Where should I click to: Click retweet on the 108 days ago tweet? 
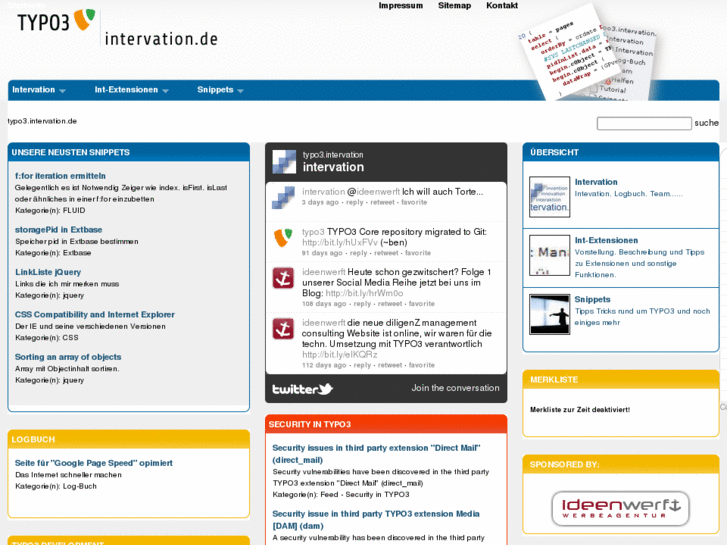point(390,303)
